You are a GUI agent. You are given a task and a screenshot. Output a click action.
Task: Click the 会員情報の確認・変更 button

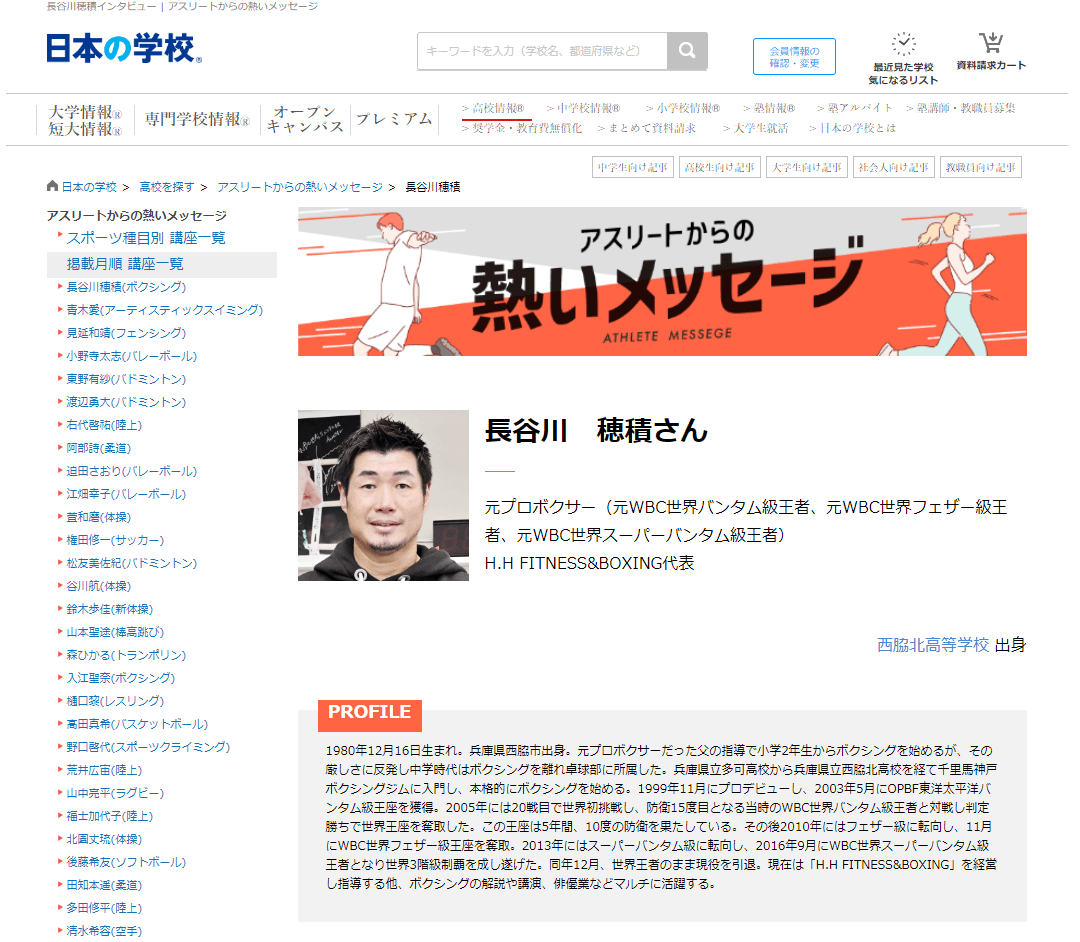[x=794, y=57]
